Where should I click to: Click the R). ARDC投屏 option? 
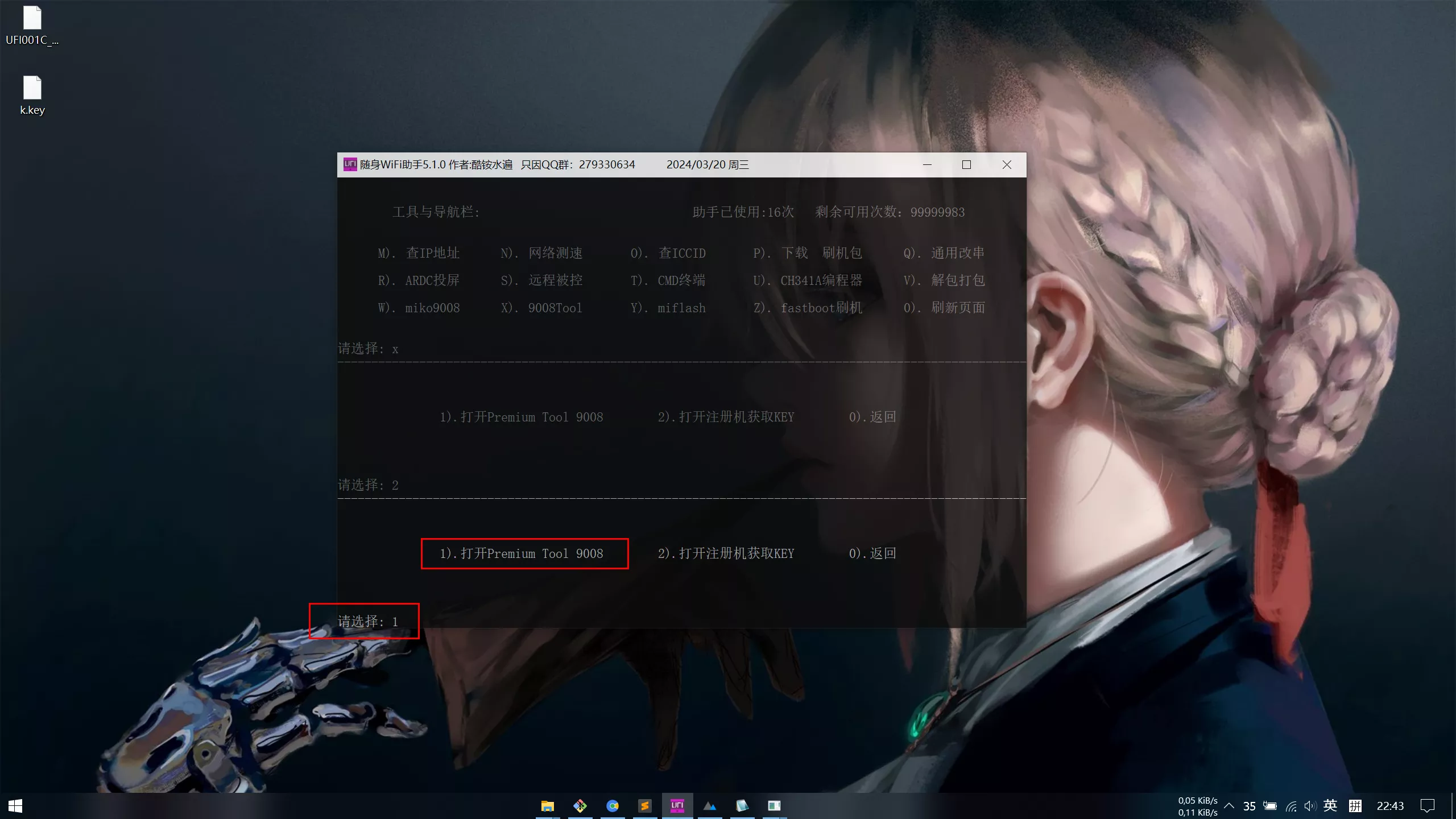point(419,280)
